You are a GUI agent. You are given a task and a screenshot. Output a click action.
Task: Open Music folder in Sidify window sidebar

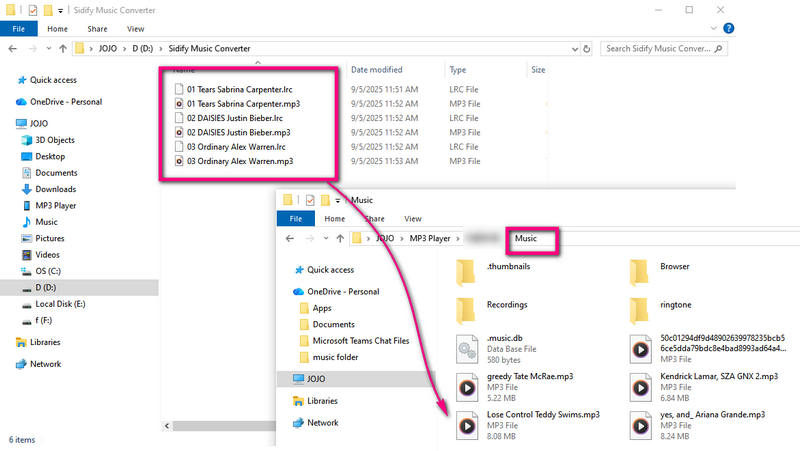click(46, 222)
